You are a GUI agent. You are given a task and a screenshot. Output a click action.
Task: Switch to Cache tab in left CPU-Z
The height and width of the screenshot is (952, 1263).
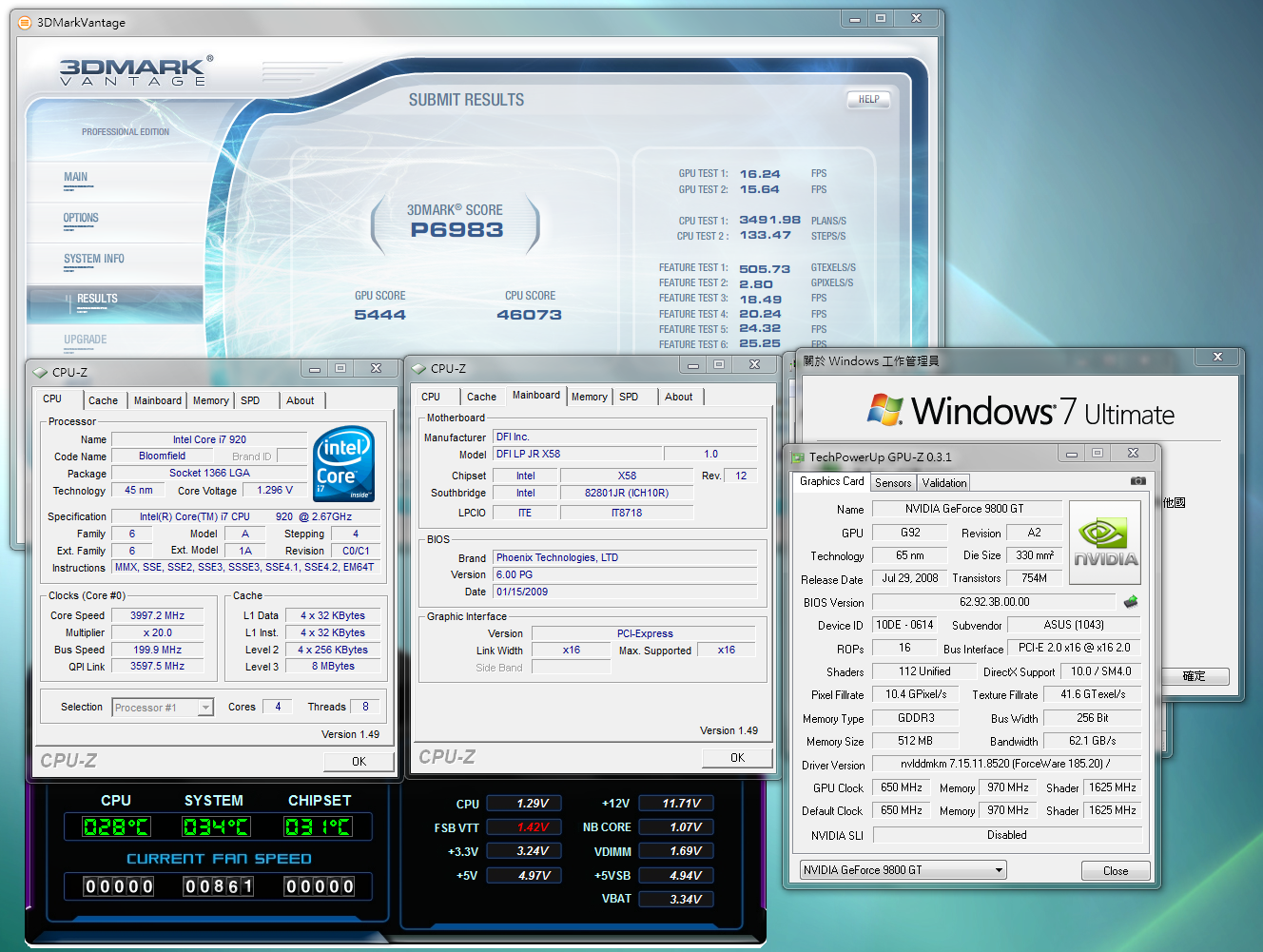coord(103,400)
